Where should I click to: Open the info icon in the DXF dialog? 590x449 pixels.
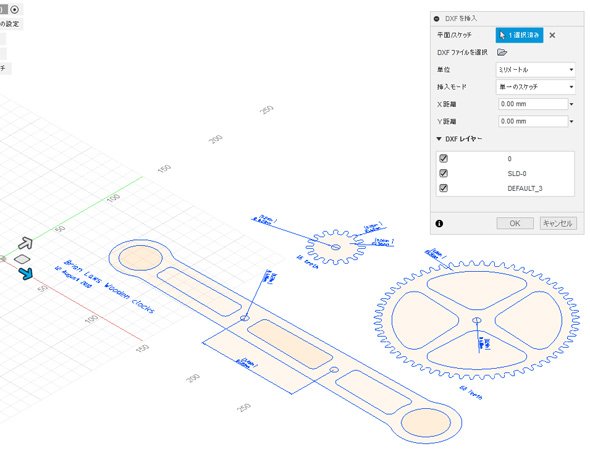(439, 224)
